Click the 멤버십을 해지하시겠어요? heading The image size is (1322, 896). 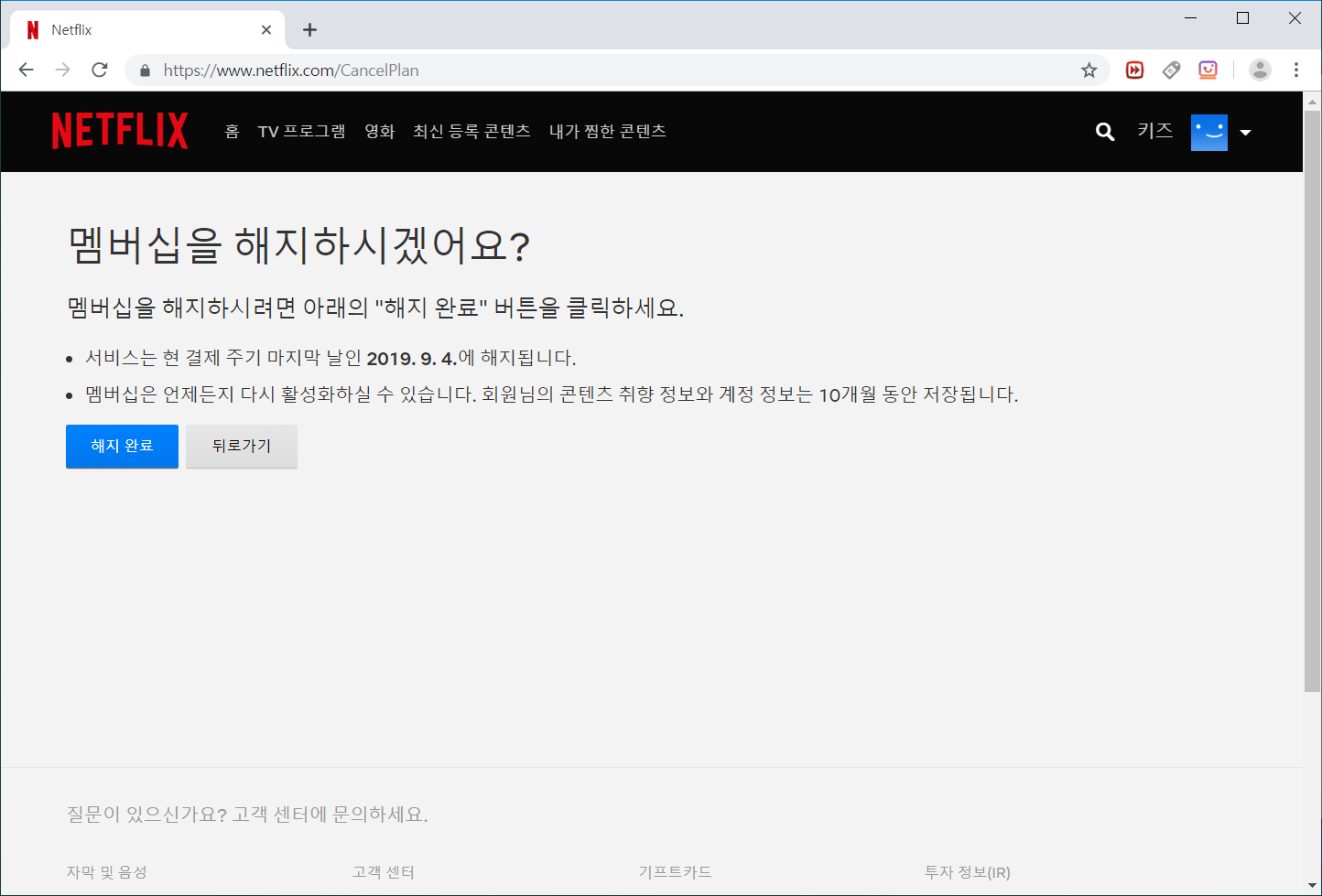[x=298, y=245]
